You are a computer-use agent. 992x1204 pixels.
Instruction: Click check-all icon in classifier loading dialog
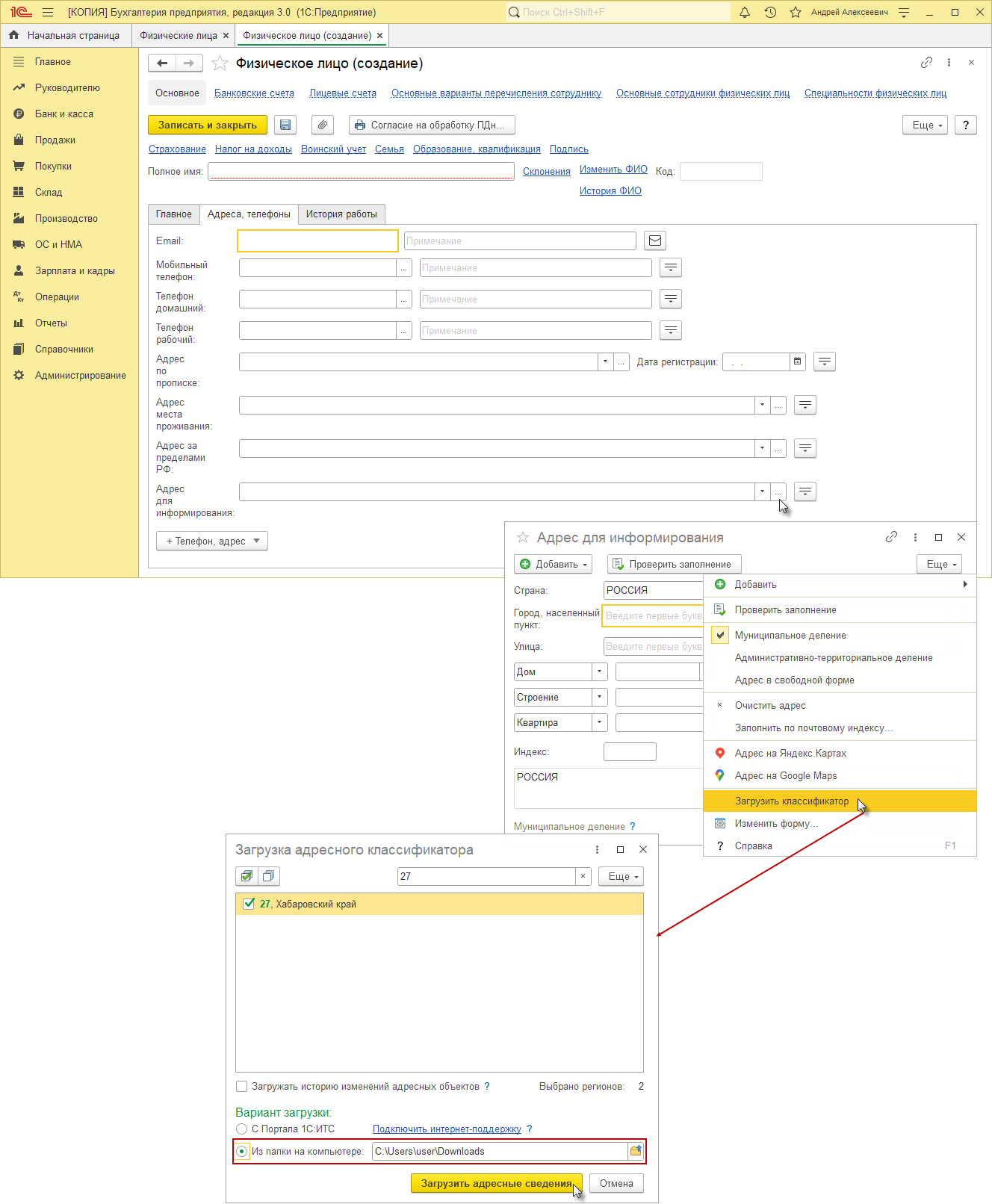247,876
